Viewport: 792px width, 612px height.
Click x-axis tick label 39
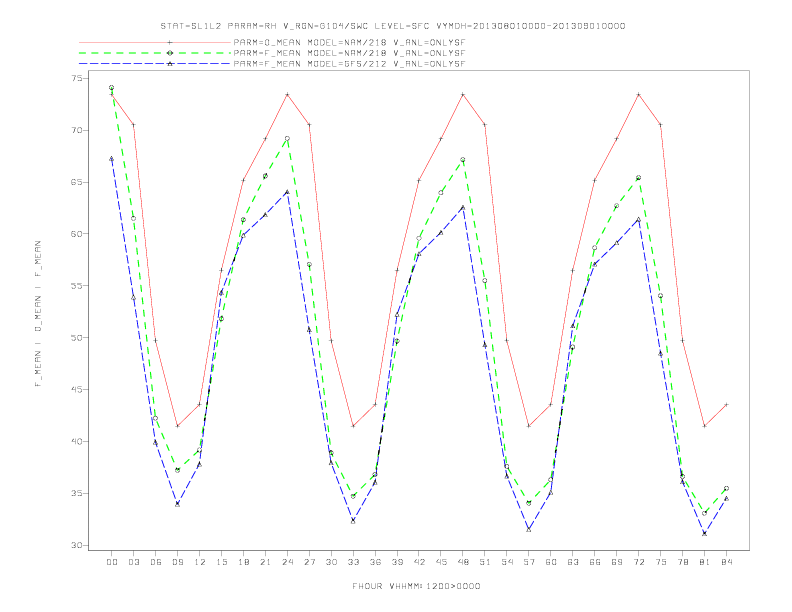click(x=397, y=562)
